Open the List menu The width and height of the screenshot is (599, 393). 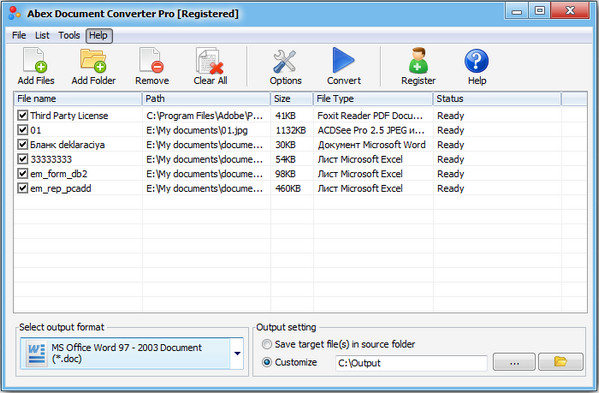42,36
